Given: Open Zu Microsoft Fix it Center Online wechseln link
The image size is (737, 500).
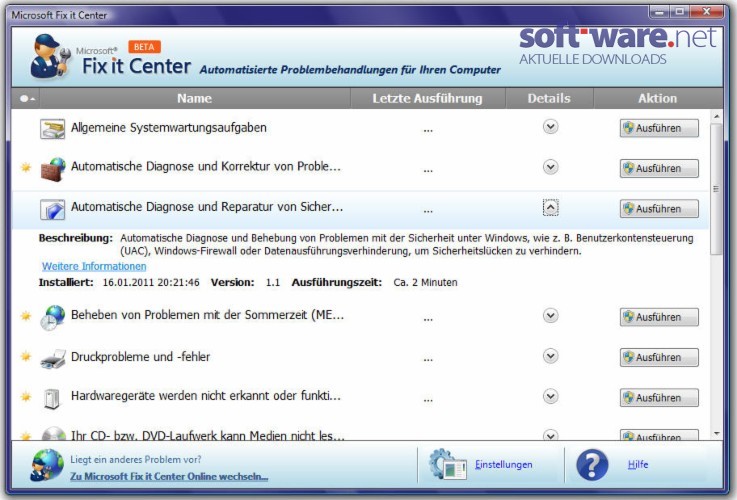Looking at the screenshot, I should coord(169,477).
